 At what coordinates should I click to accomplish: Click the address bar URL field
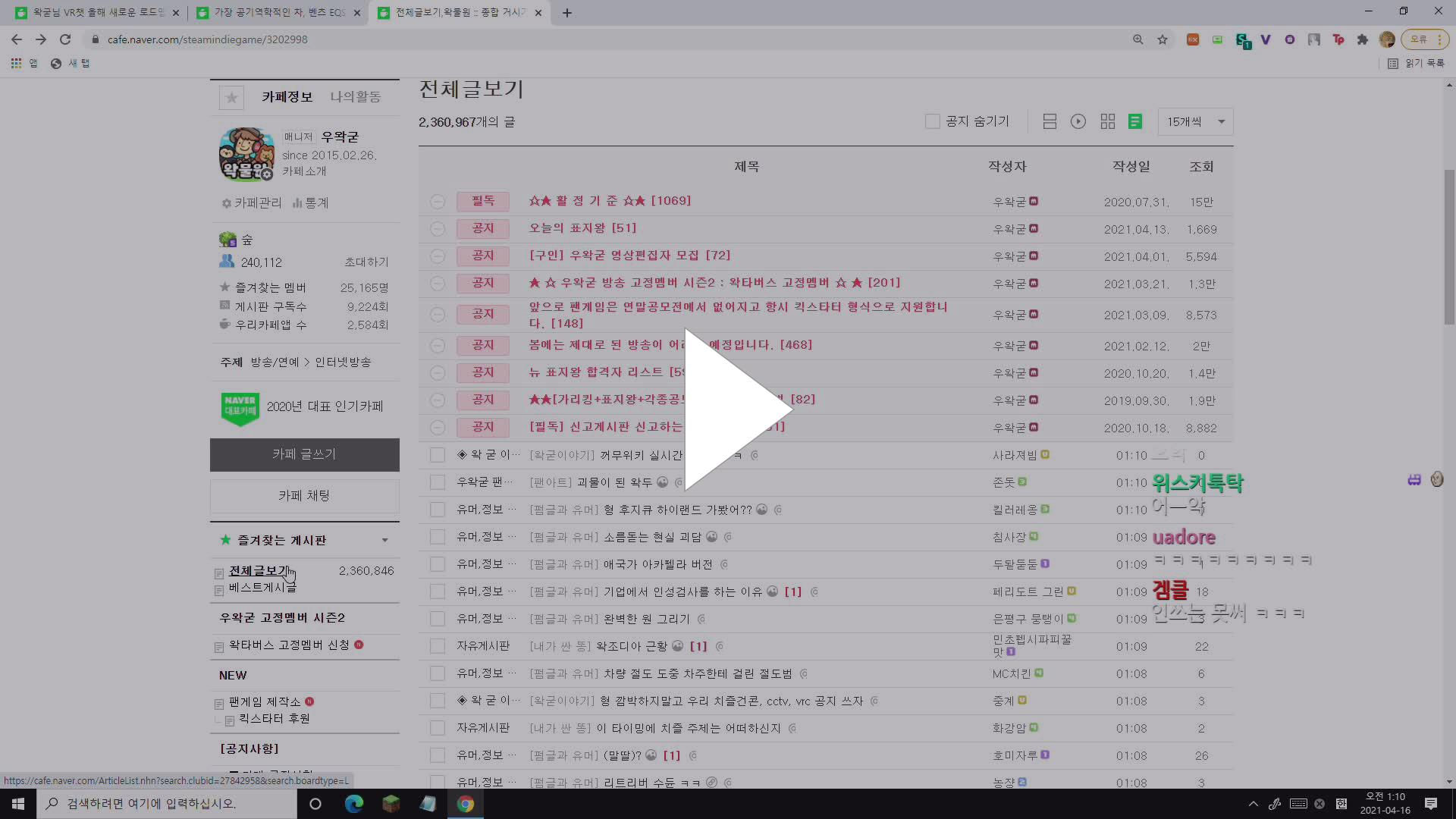click(x=607, y=39)
